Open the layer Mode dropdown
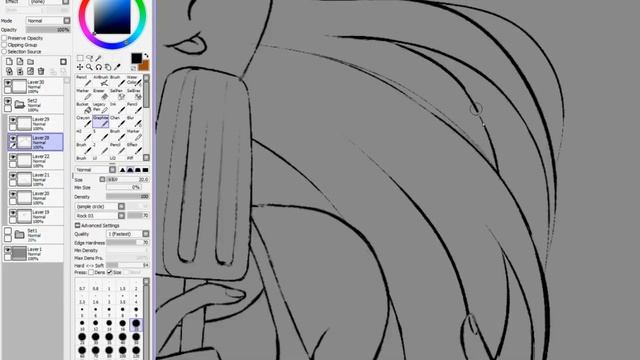 click(48, 20)
